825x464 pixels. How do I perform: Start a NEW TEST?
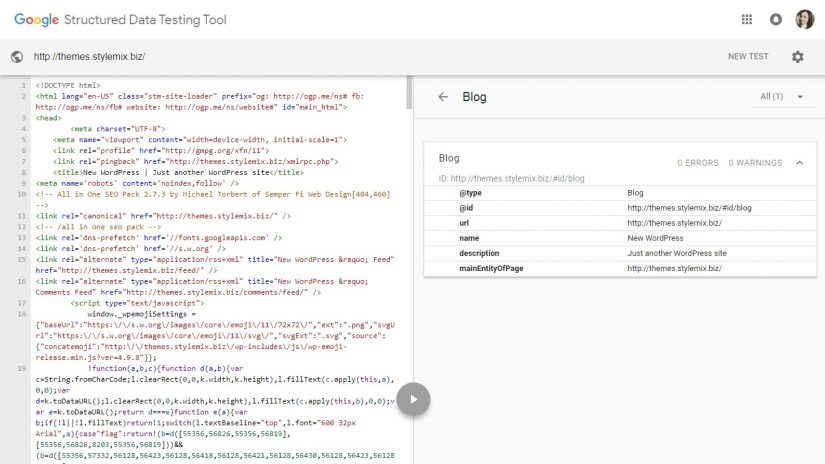pos(748,56)
